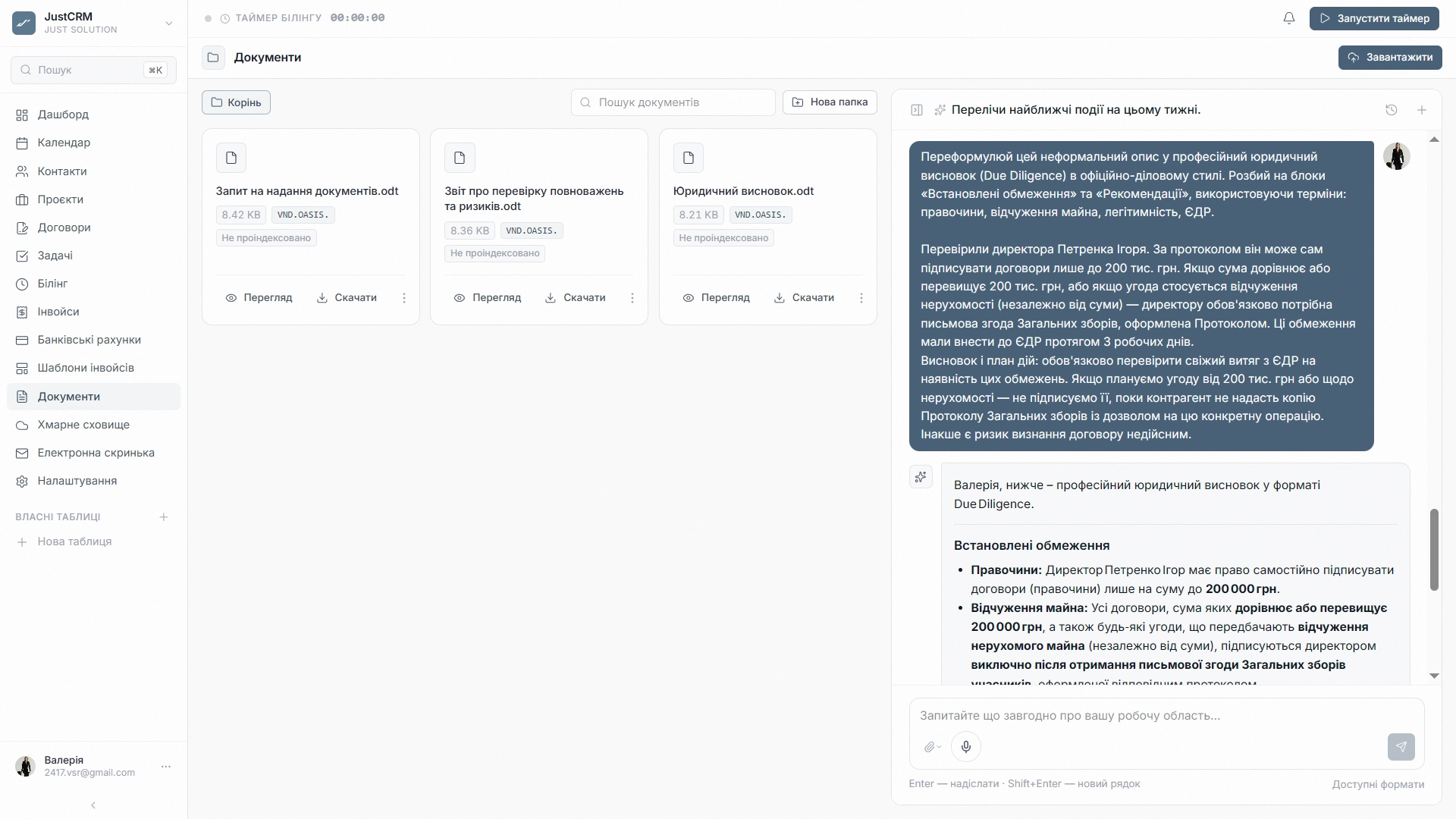Preview Звіт про перевірку повноважень та ризиків.odt

[x=488, y=298]
